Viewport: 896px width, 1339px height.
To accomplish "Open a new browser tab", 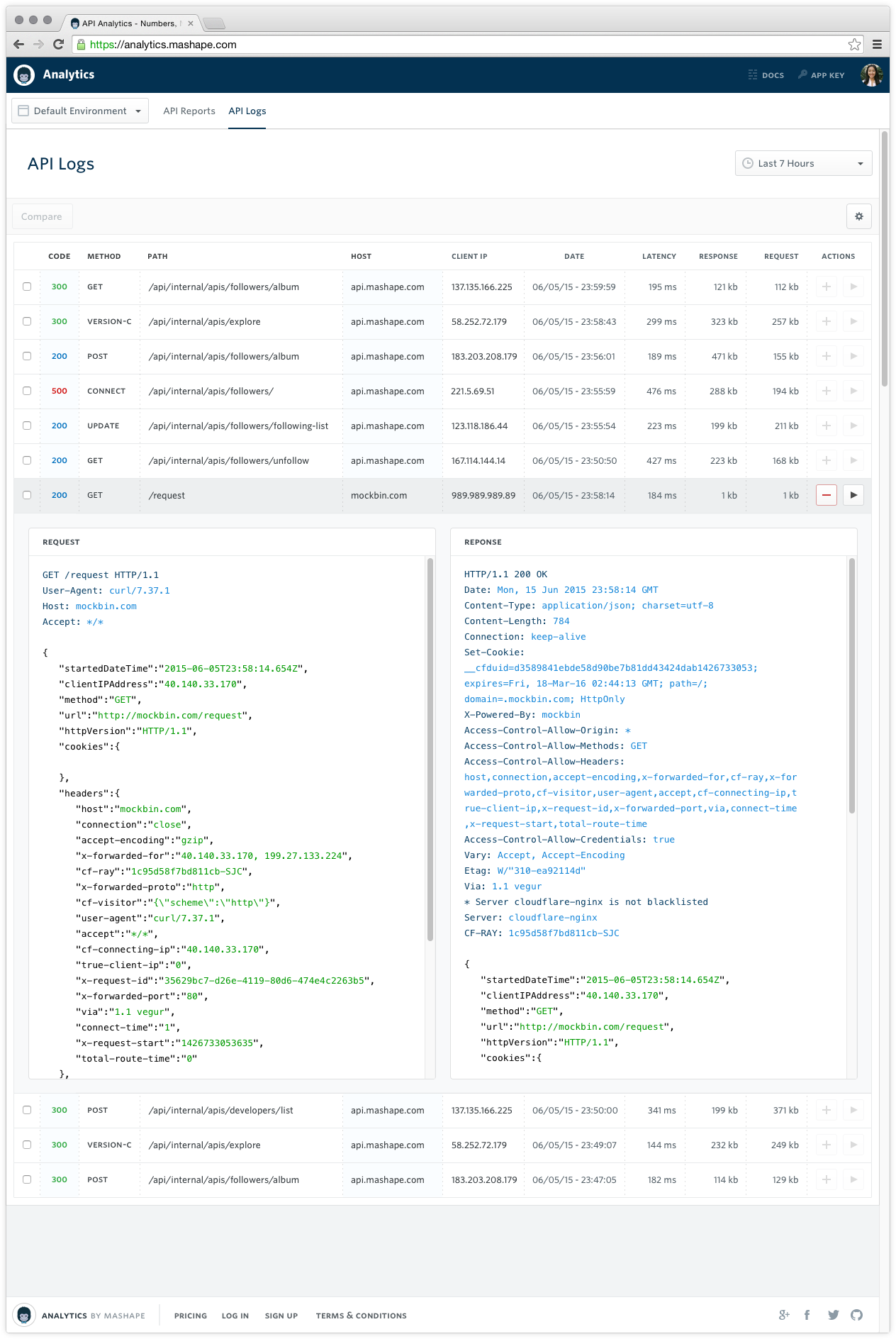I will (x=214, y=23).
